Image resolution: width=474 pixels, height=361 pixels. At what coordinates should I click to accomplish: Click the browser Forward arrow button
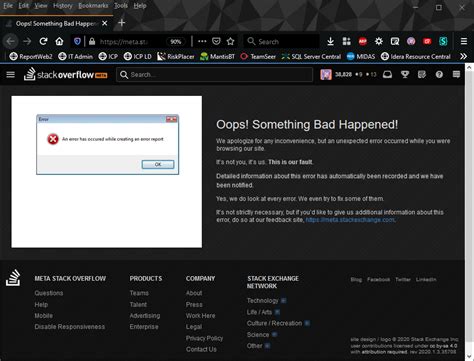tap(27, 41)
